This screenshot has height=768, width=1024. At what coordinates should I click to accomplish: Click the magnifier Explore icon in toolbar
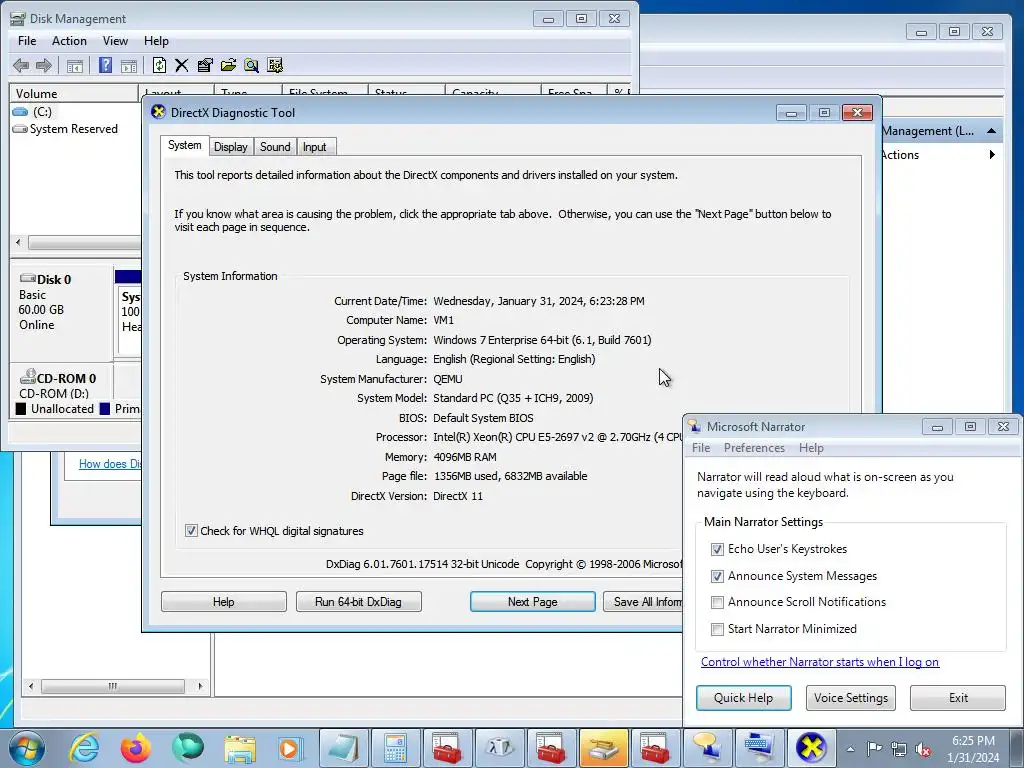coord(251,65)
